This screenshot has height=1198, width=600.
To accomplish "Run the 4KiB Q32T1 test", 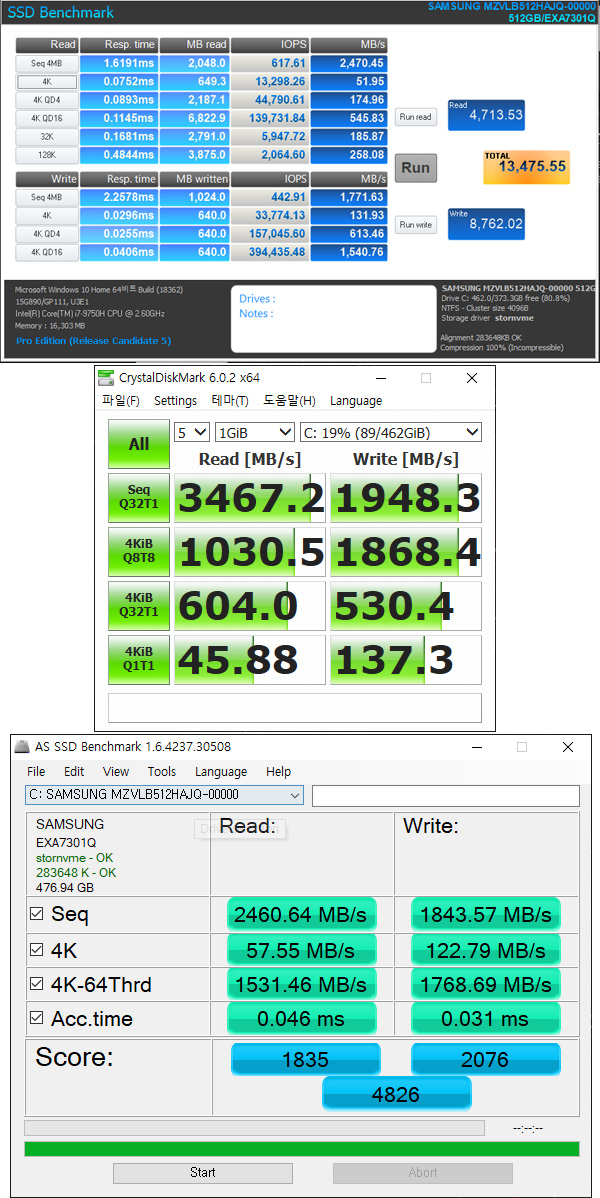I will point(138,606).
